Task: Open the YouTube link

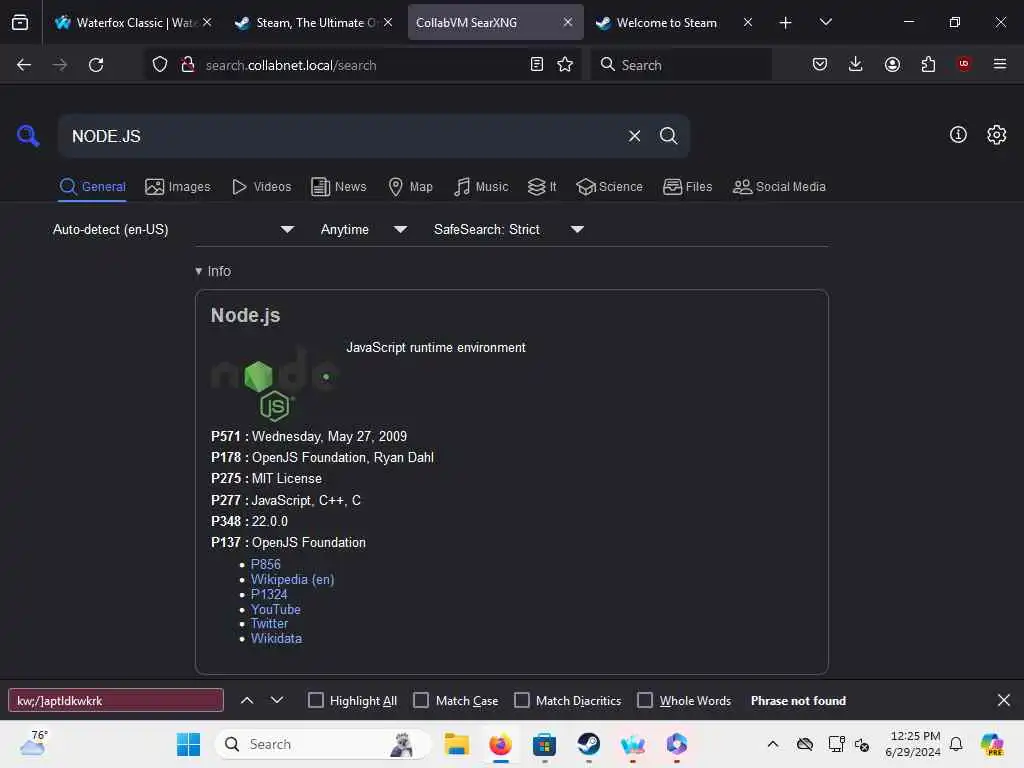Action: (276, 609)
